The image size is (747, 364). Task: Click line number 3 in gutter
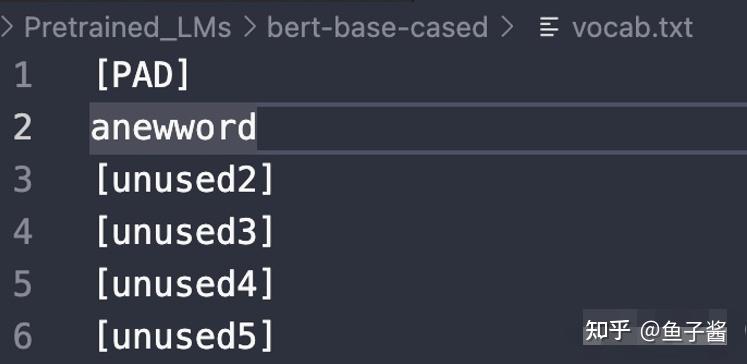23,180
